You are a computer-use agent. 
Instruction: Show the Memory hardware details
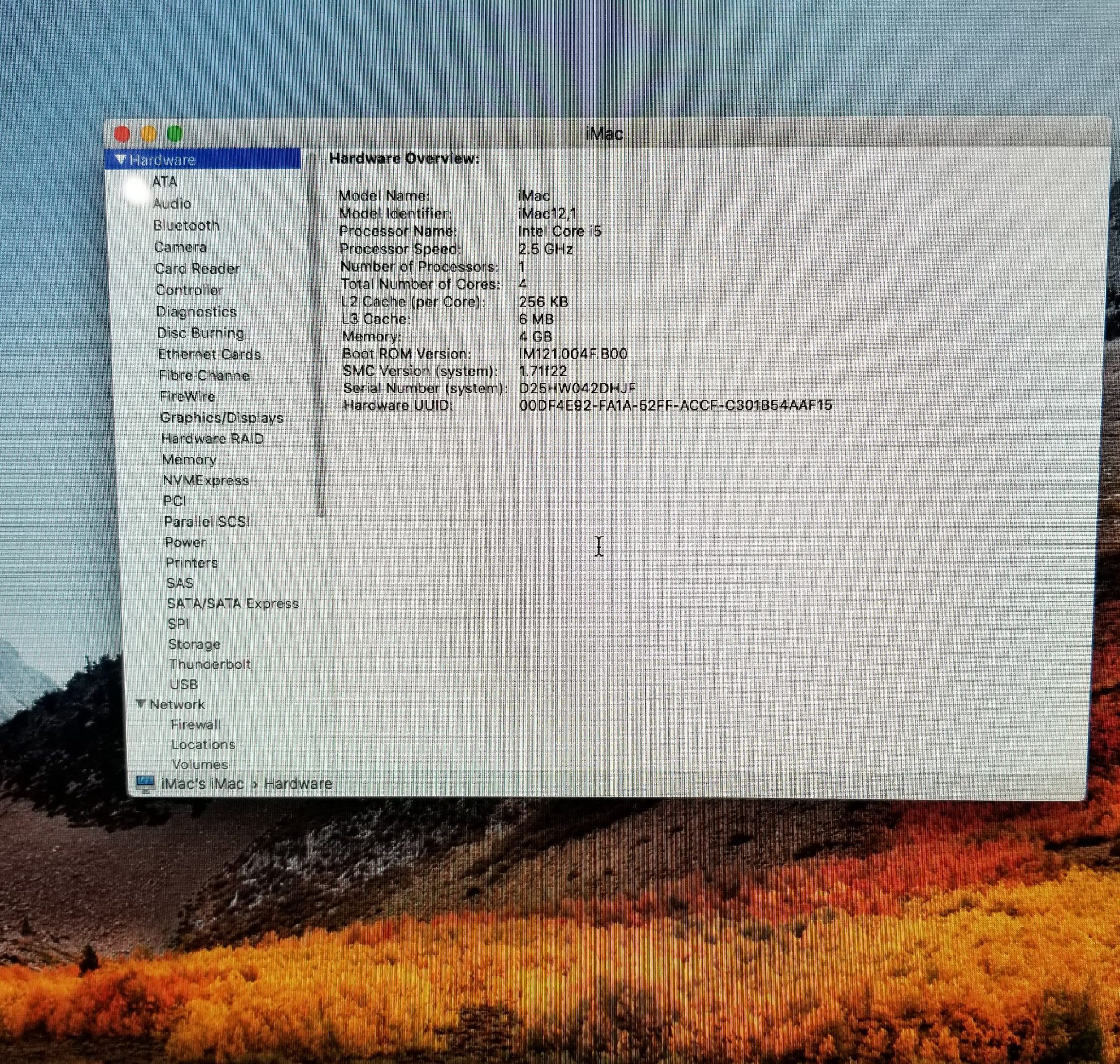tap(189, 460)
